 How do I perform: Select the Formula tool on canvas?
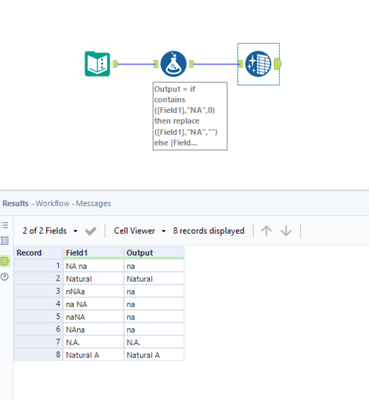tap(173, 64)
